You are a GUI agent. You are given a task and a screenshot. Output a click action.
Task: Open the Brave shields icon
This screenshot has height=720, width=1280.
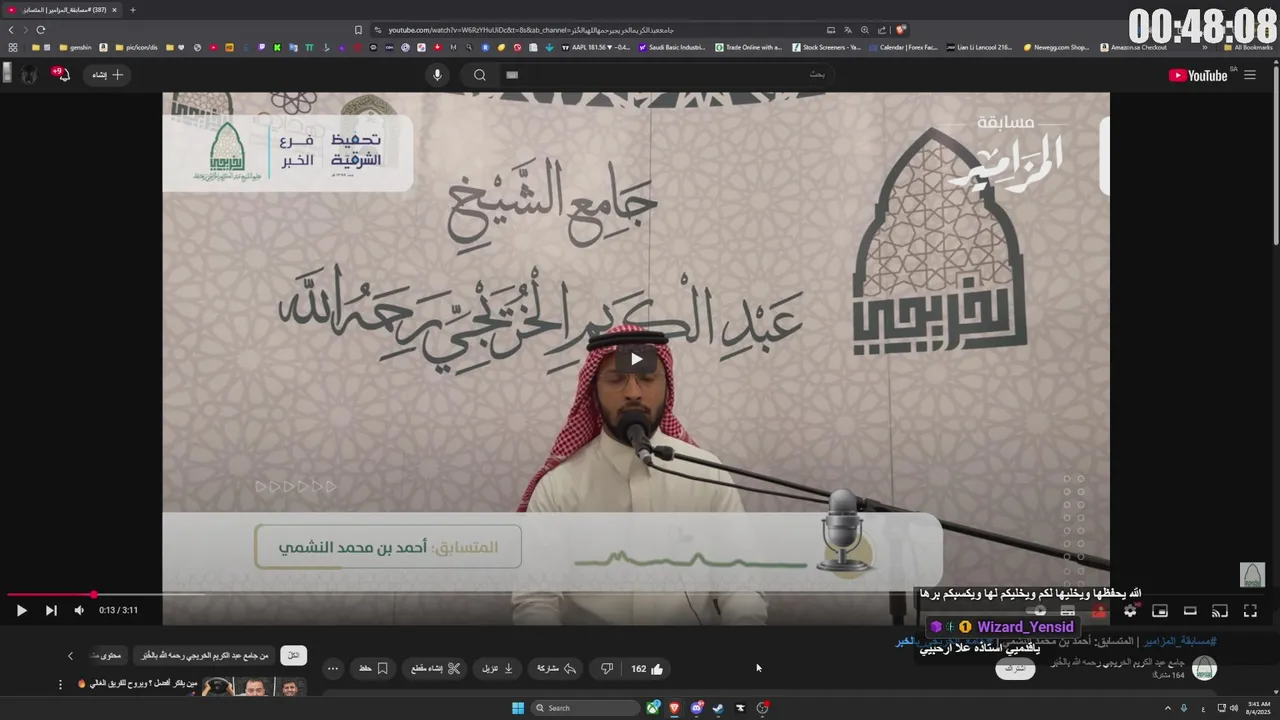[x=901, y=30]
